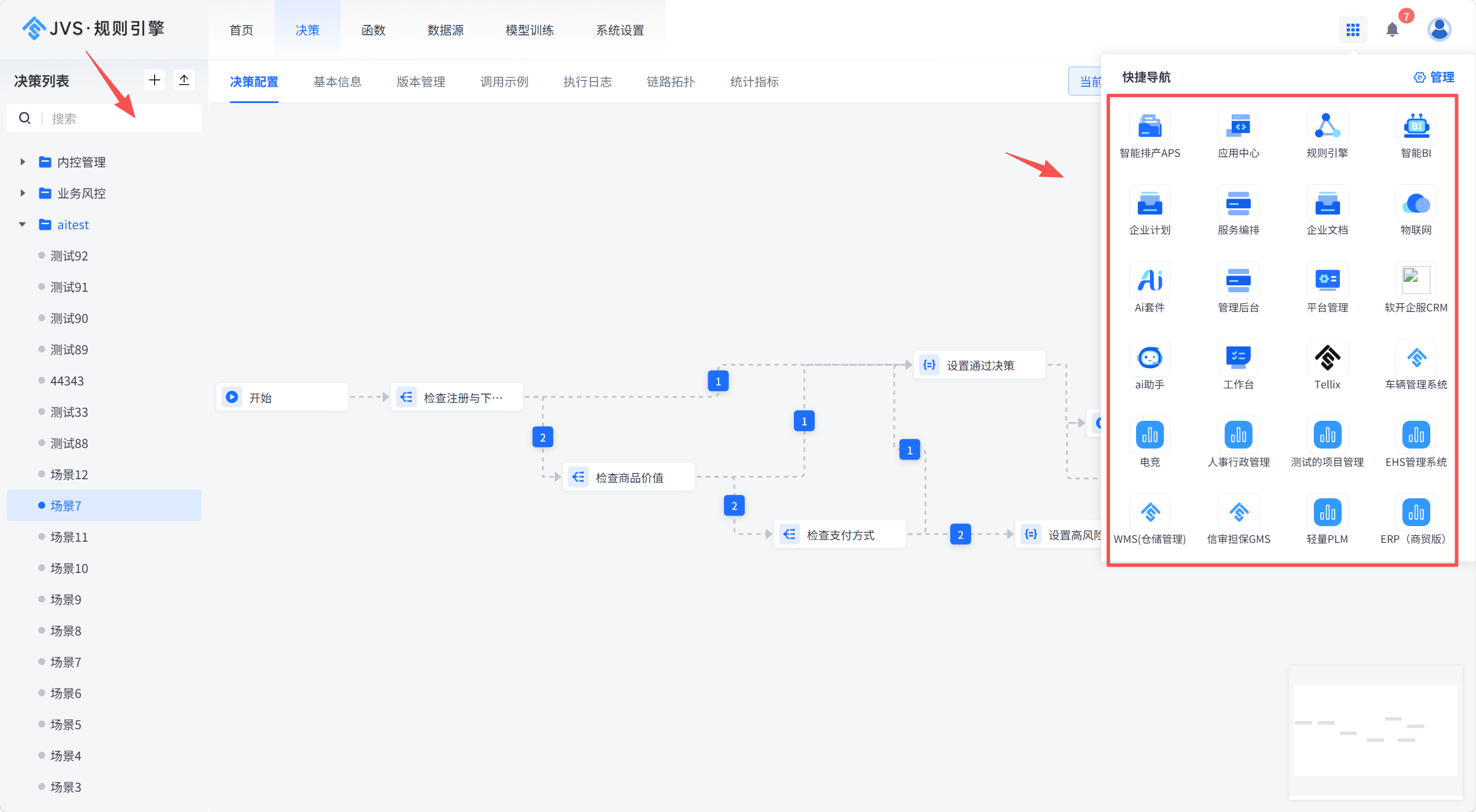Launch the 电竞 app icon
Screen dimensions: 1476x812
(x=1149, y=435)
